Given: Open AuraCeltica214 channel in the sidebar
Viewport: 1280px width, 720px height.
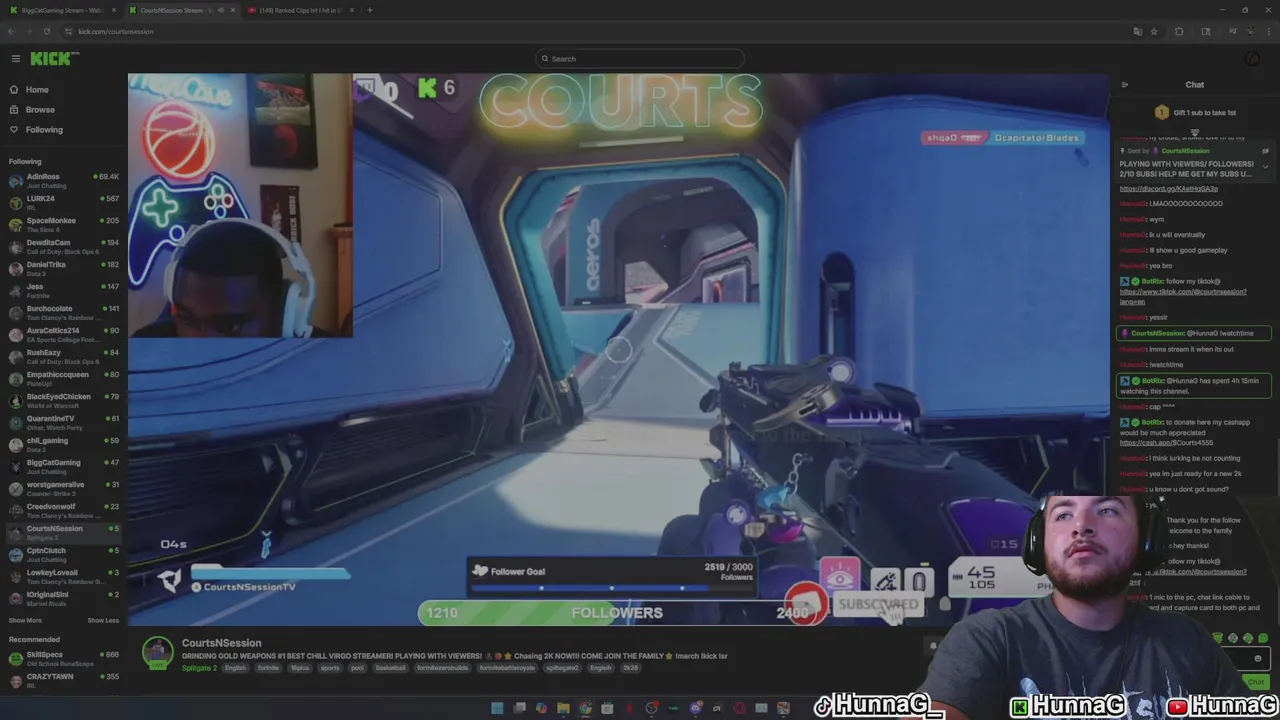Looking at the screenshot, I should [x=62, y=334].
